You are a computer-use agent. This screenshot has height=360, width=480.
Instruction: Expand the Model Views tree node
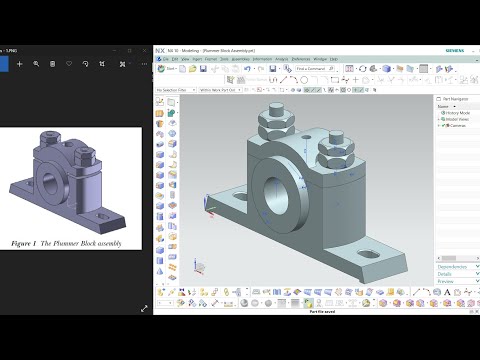[439, 119]
